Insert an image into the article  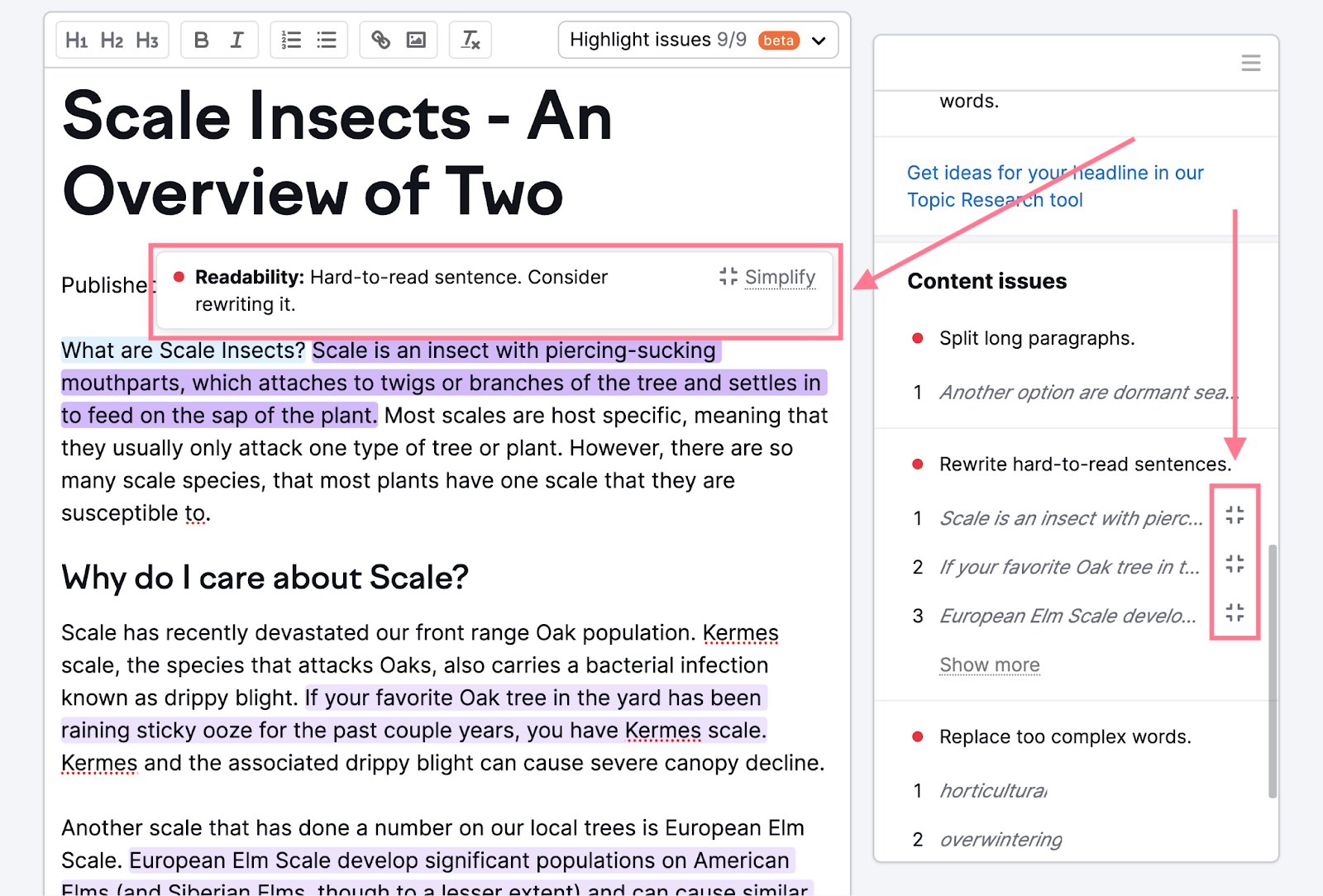coord(416,40)
